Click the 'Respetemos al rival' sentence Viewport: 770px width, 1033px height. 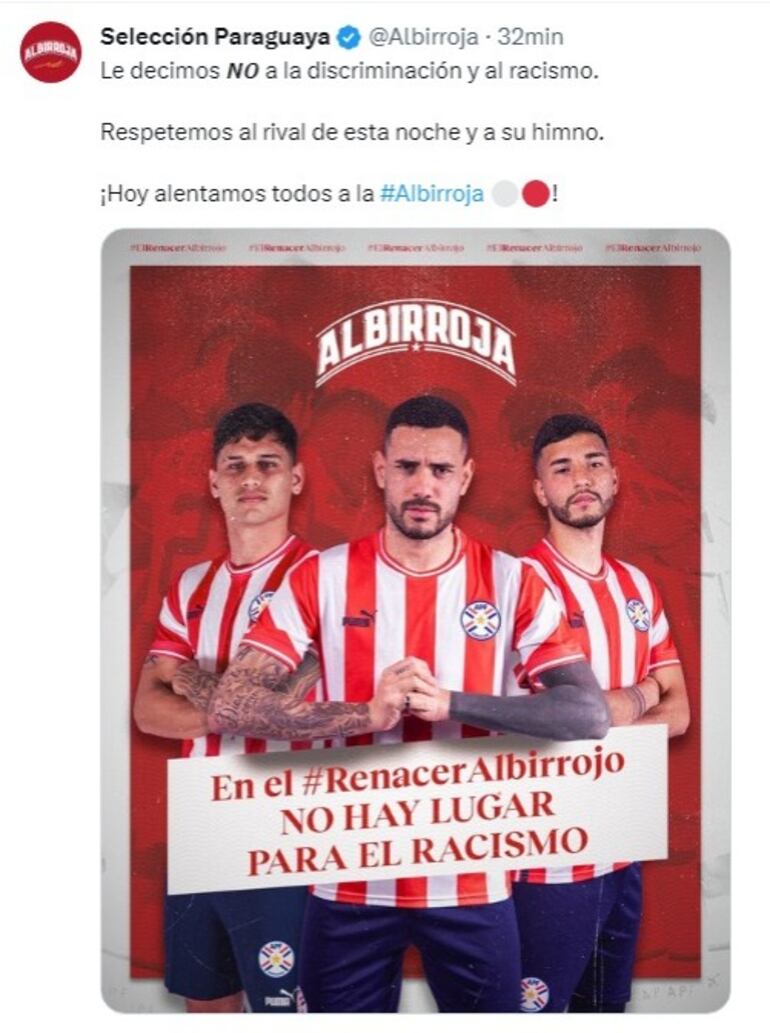click(352, 132)
